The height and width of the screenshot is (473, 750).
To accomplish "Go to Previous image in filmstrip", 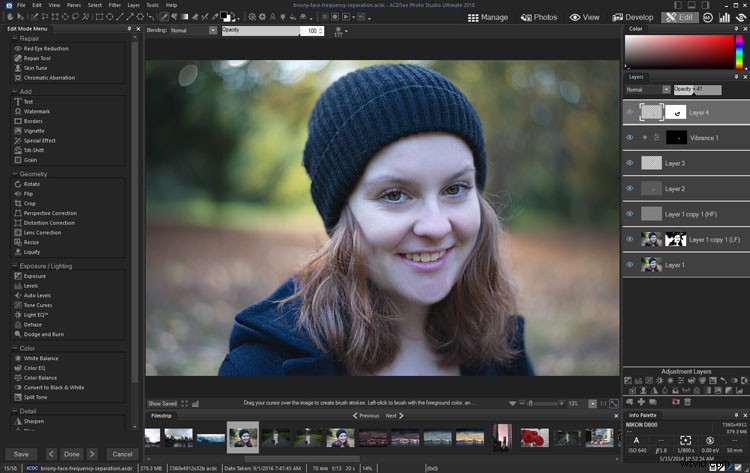I will click(x=366, y=416).
